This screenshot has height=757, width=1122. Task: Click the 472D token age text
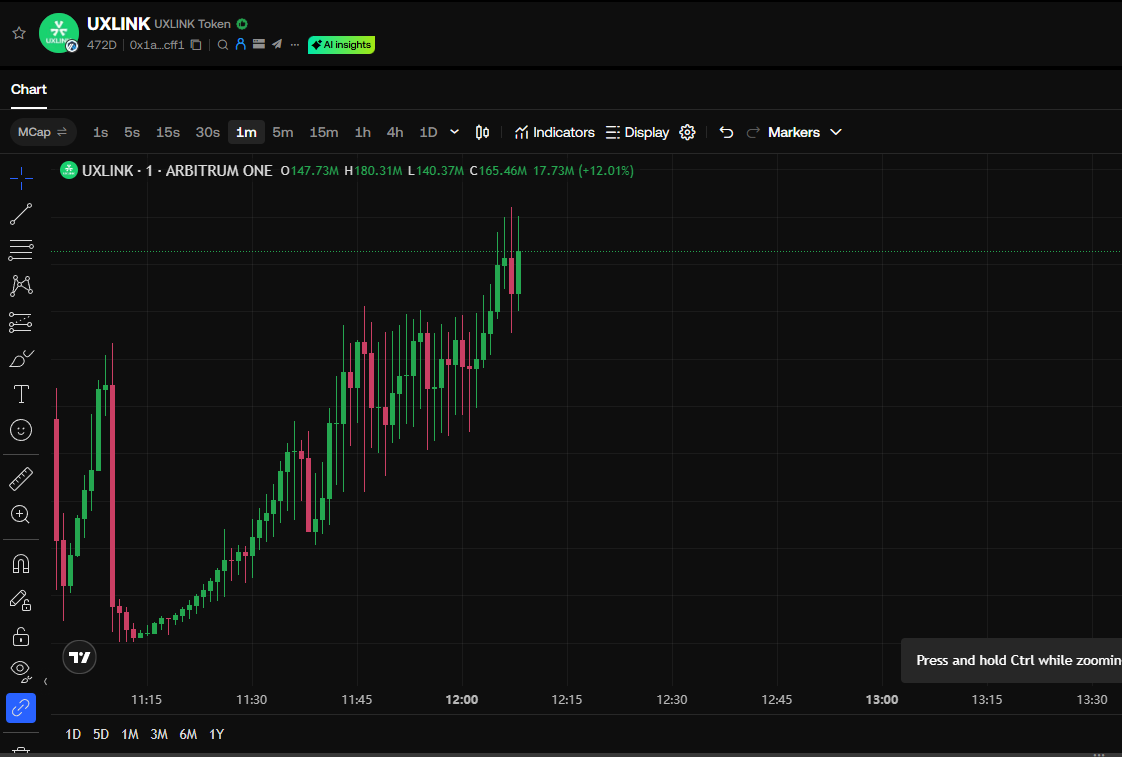(x=102, y=44)
